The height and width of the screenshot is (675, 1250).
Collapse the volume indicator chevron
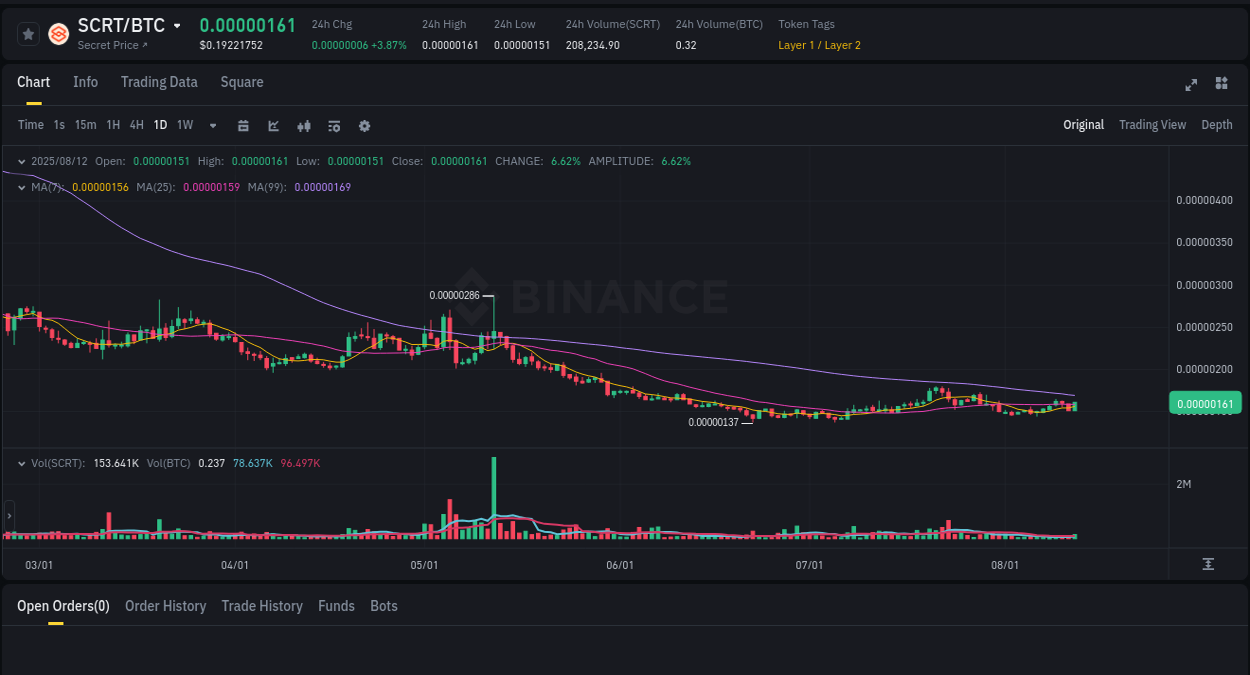pos(22,463)
